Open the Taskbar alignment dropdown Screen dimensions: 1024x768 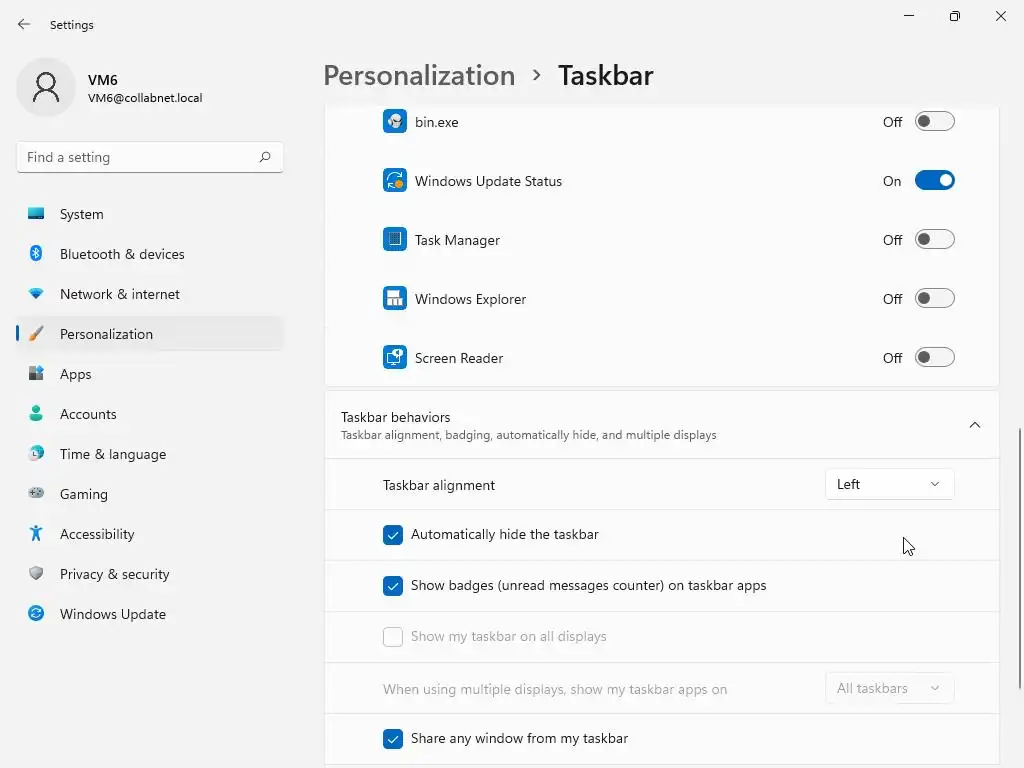point(889,484)
